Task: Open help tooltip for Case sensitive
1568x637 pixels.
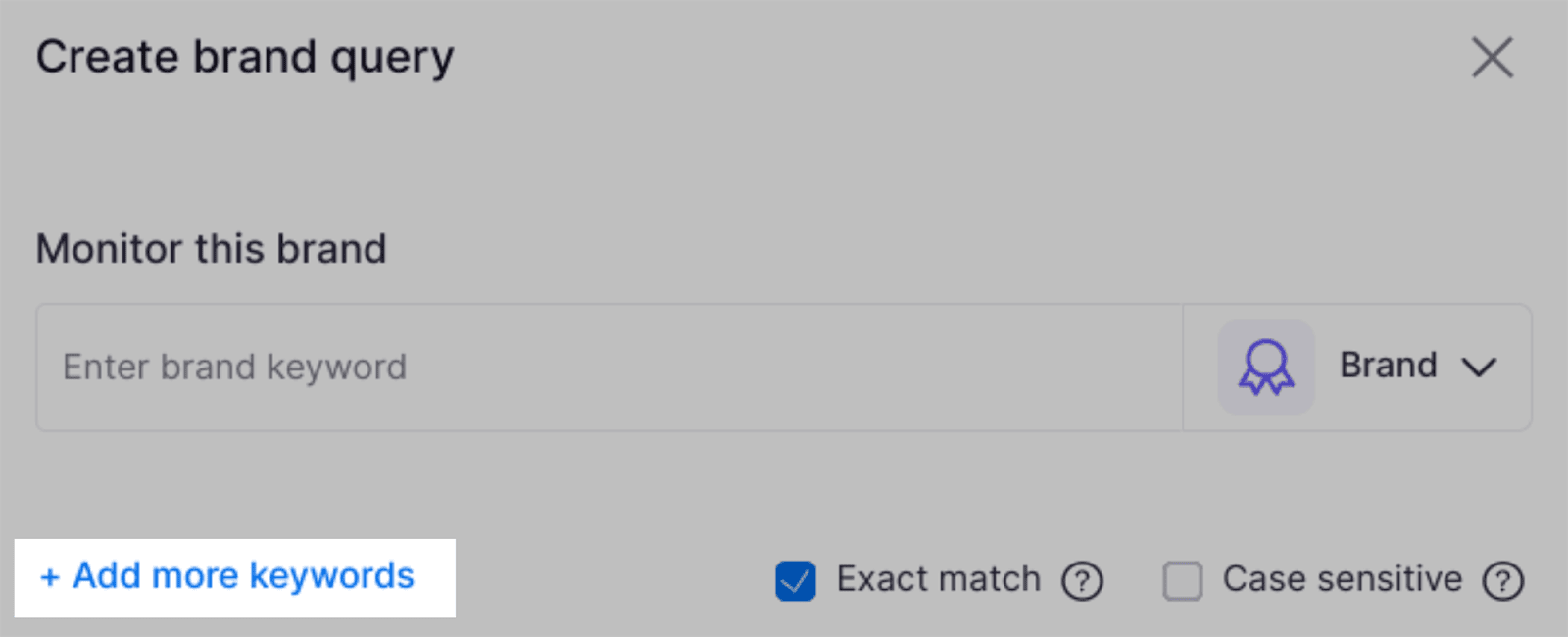Action: (x=1502, y=581)
